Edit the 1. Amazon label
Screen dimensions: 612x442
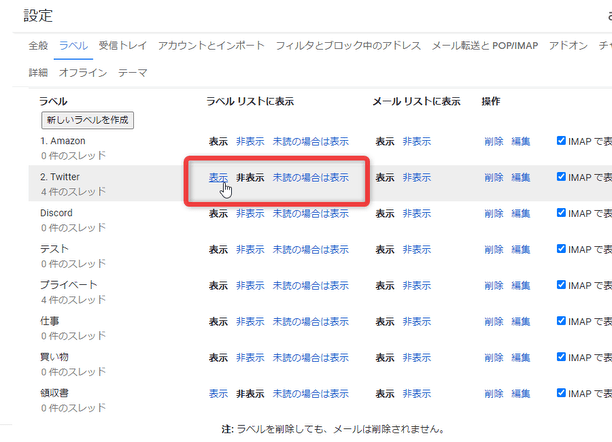(x=521, y=141)
